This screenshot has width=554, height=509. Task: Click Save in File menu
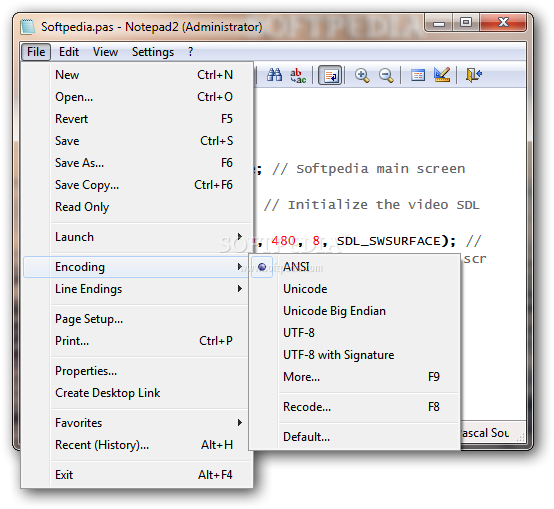[138, 141]
